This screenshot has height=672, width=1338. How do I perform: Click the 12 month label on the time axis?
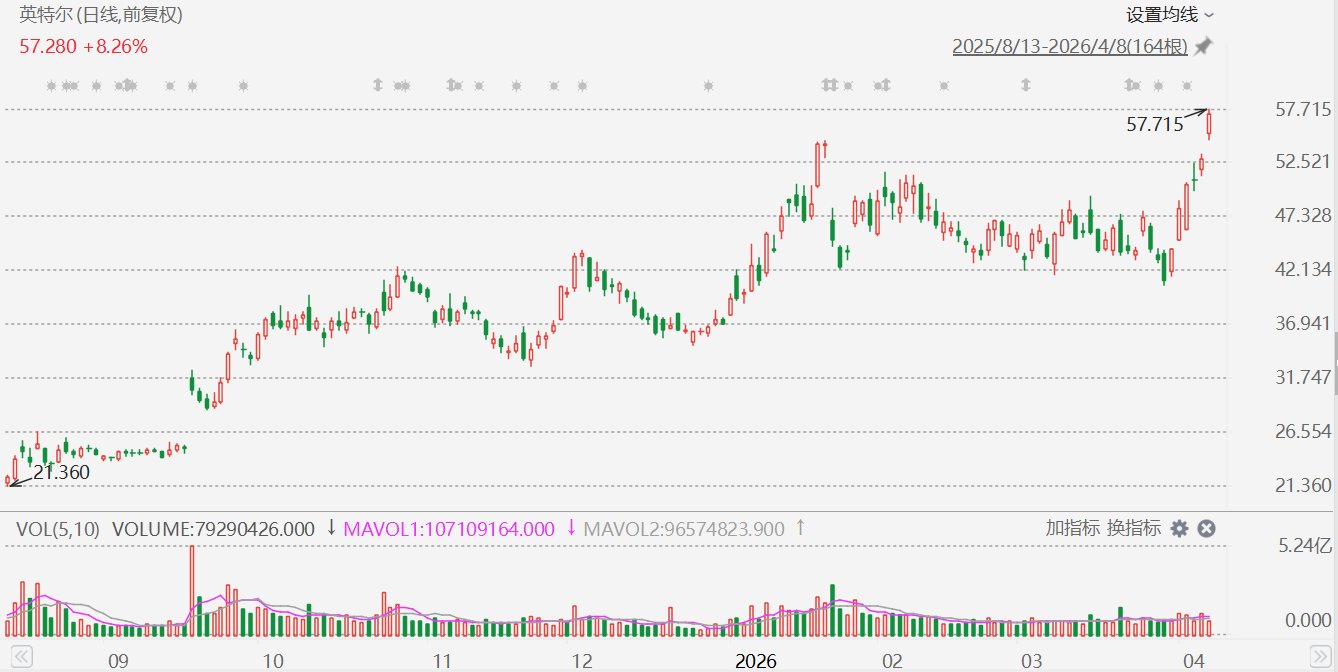pos(582,661)
